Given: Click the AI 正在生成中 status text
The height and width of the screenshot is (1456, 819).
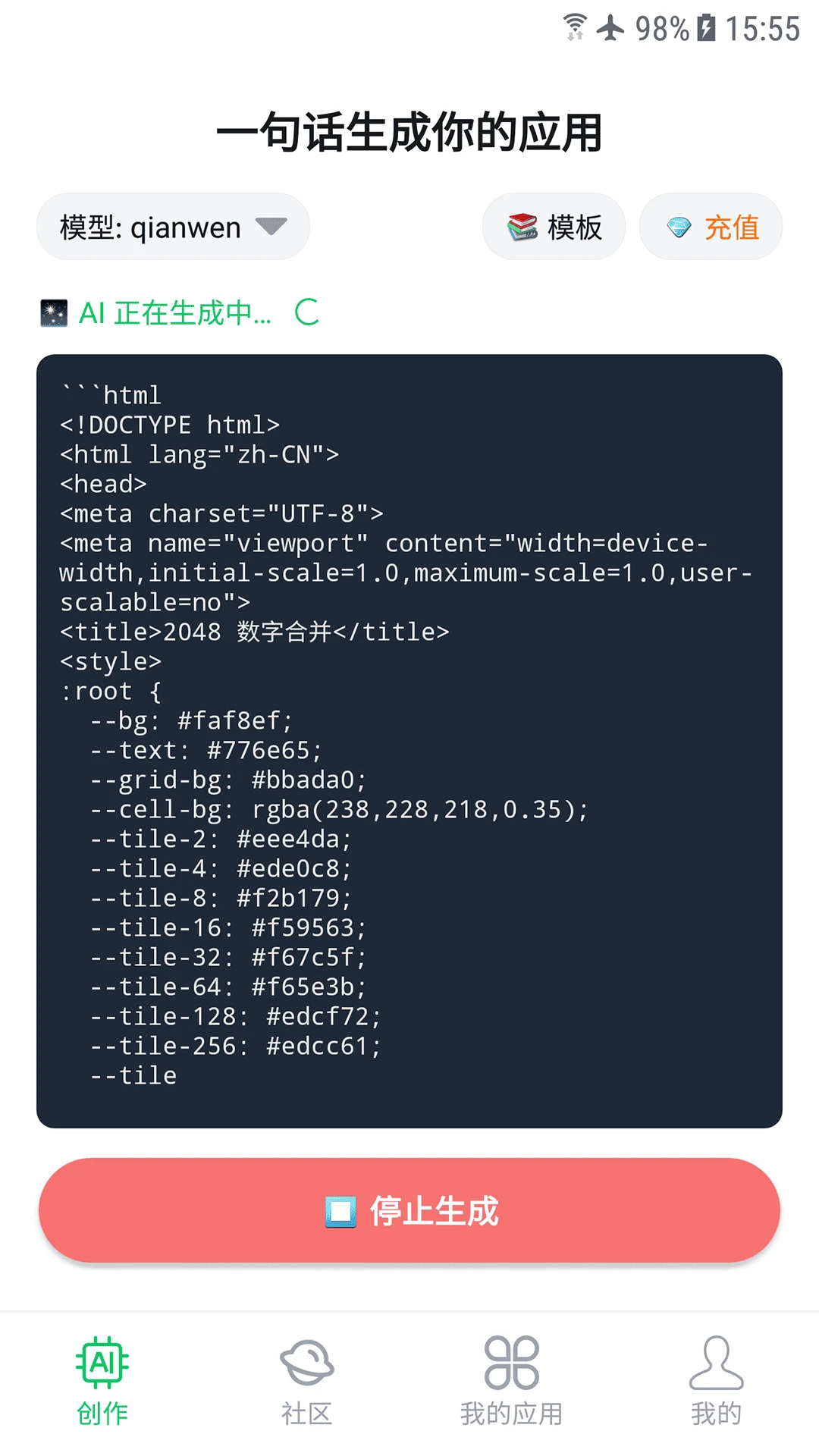Looking at the screenshot, I should point(175,312).
